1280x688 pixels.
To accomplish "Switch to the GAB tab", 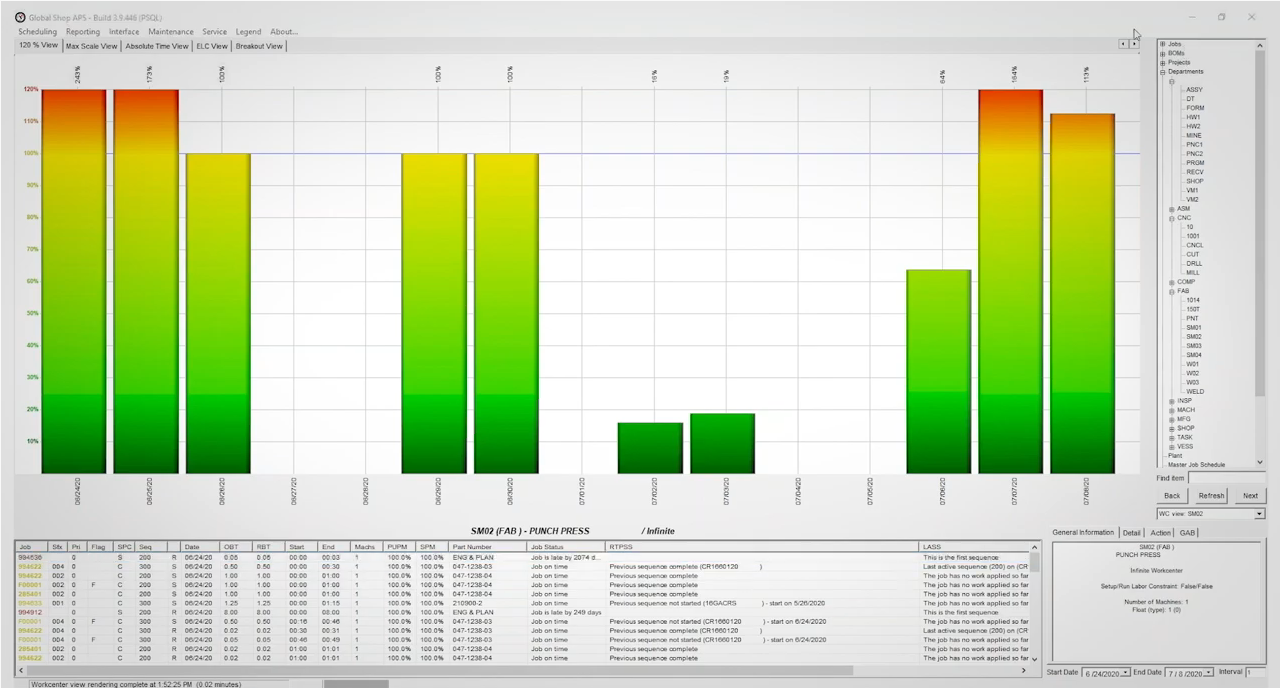I will pyautogui.click(x=1186, y=532).
